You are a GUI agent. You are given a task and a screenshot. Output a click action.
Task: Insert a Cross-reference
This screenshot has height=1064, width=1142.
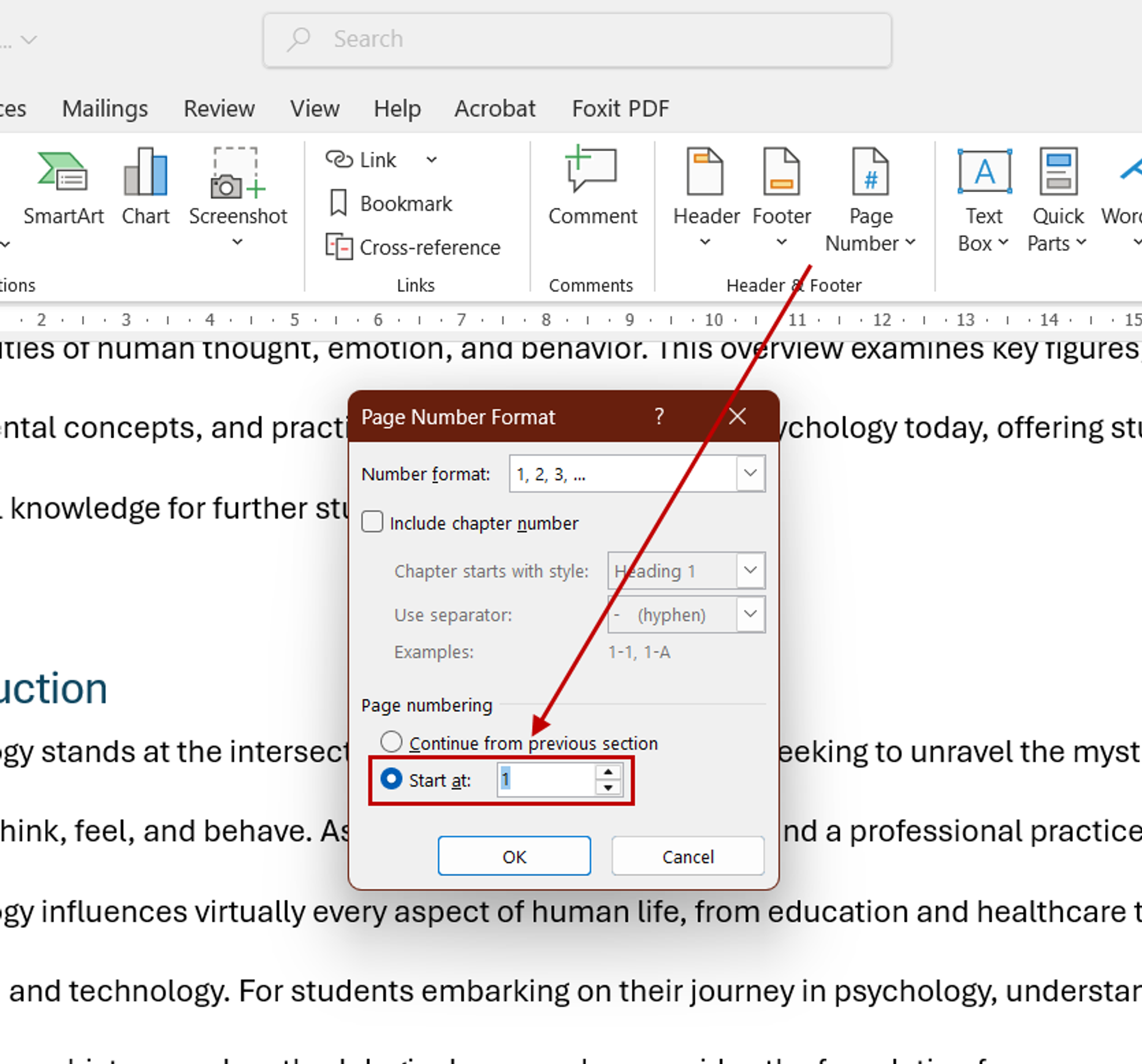(x=413, y=247)
